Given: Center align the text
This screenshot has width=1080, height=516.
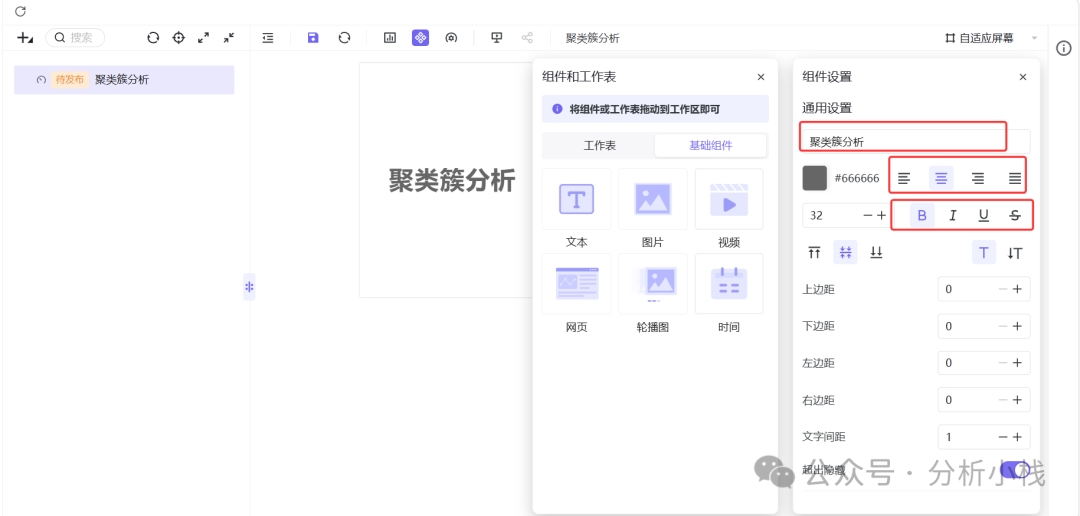Looking at the screenshot, I should 941,178.
